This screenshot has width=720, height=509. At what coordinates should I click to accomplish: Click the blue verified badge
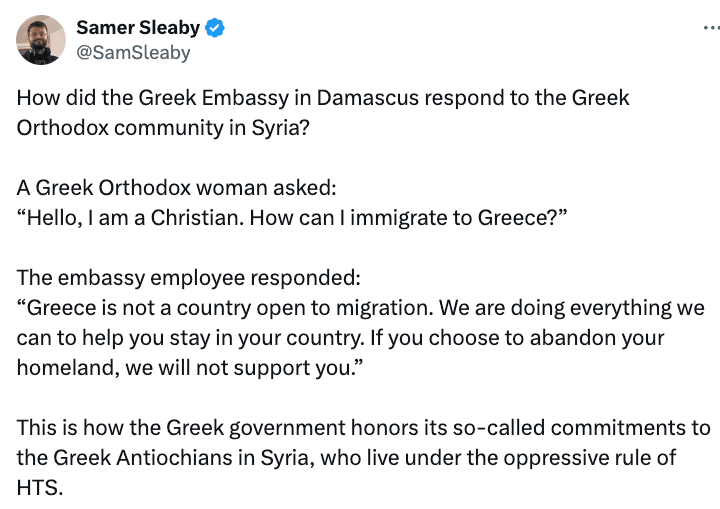click(216, 28)
